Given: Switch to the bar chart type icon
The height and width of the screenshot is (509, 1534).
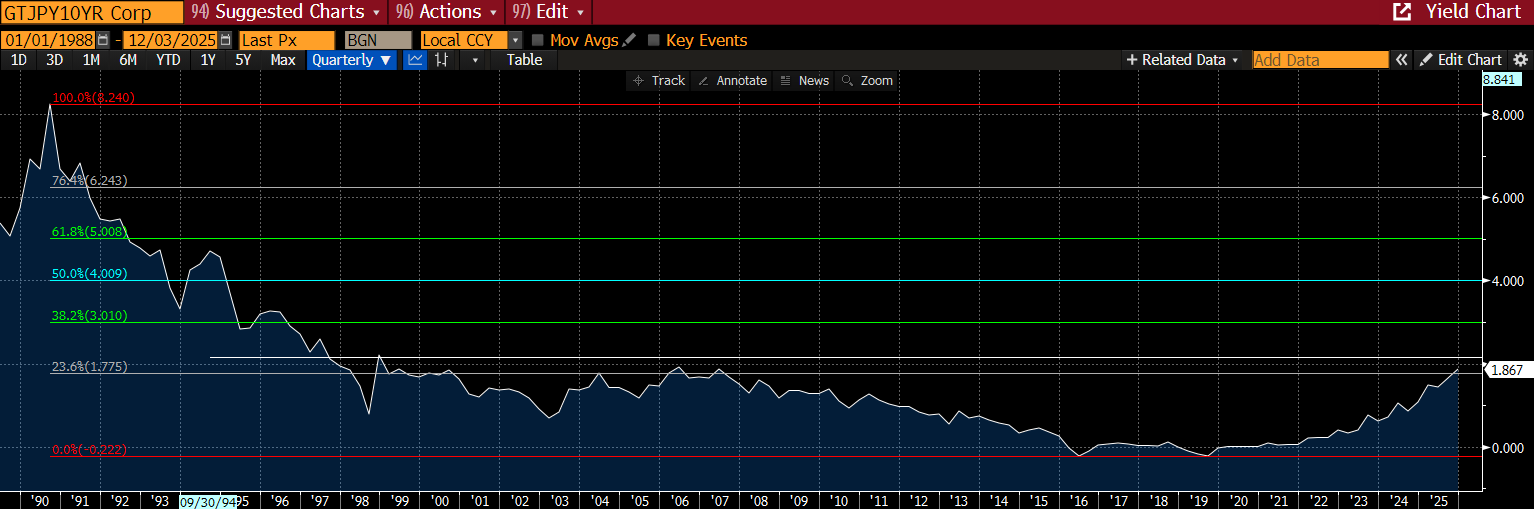Looking at the screenshot, I should pyautogui.click(x=441, y=60).
